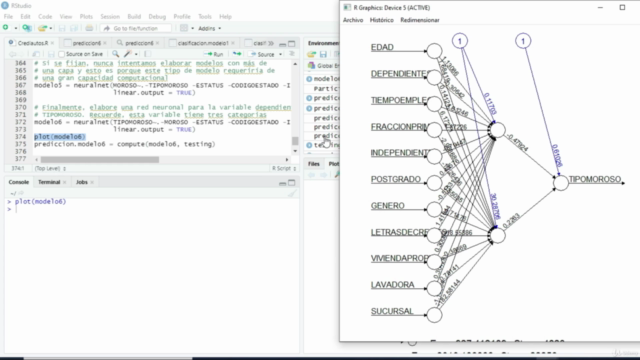
Task: Open the Profile menu
Action: (182, 17)
